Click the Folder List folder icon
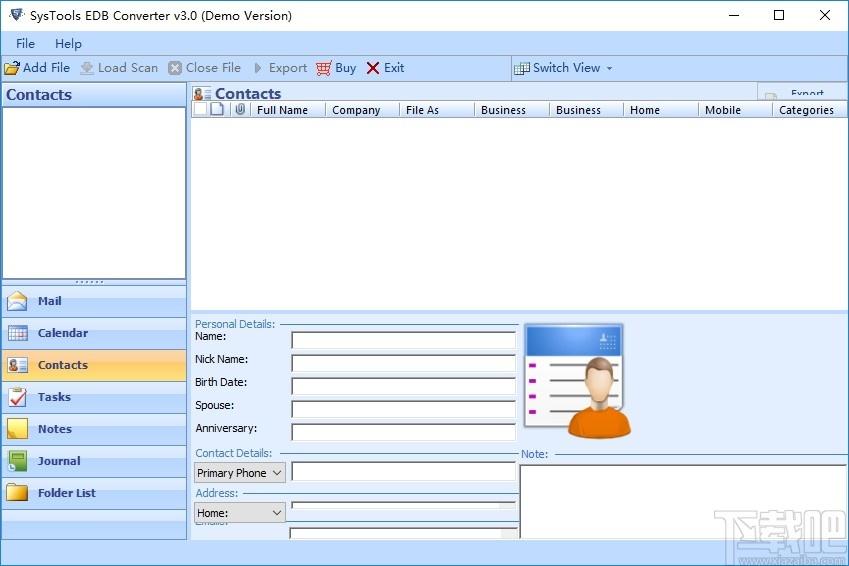The height and width of the screenshot is (566, 849). [17, 493]
